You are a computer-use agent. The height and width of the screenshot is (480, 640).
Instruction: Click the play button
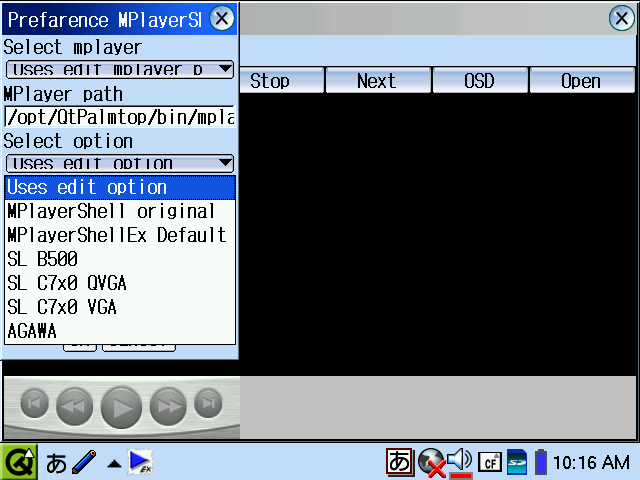[121, 408]
